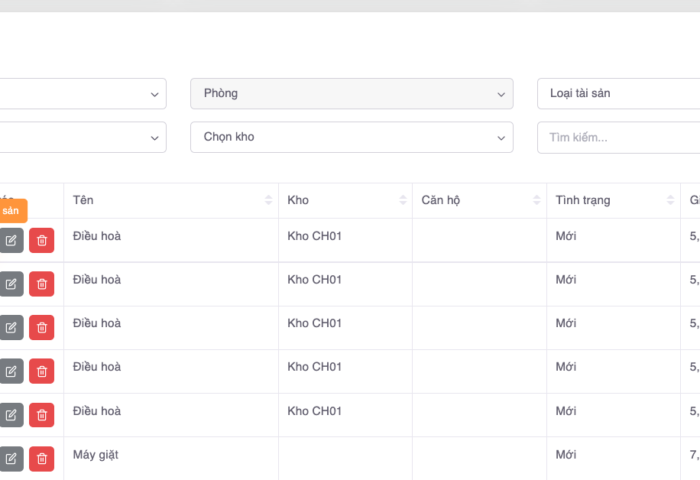Expand the second-row left partially visible dropdown

[x=82, y=137]
